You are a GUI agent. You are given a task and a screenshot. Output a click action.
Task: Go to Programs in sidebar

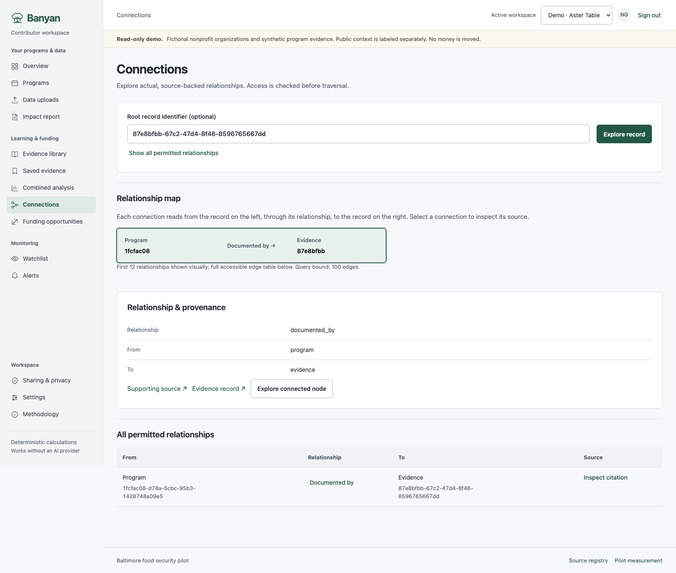[x=51, y=83]
